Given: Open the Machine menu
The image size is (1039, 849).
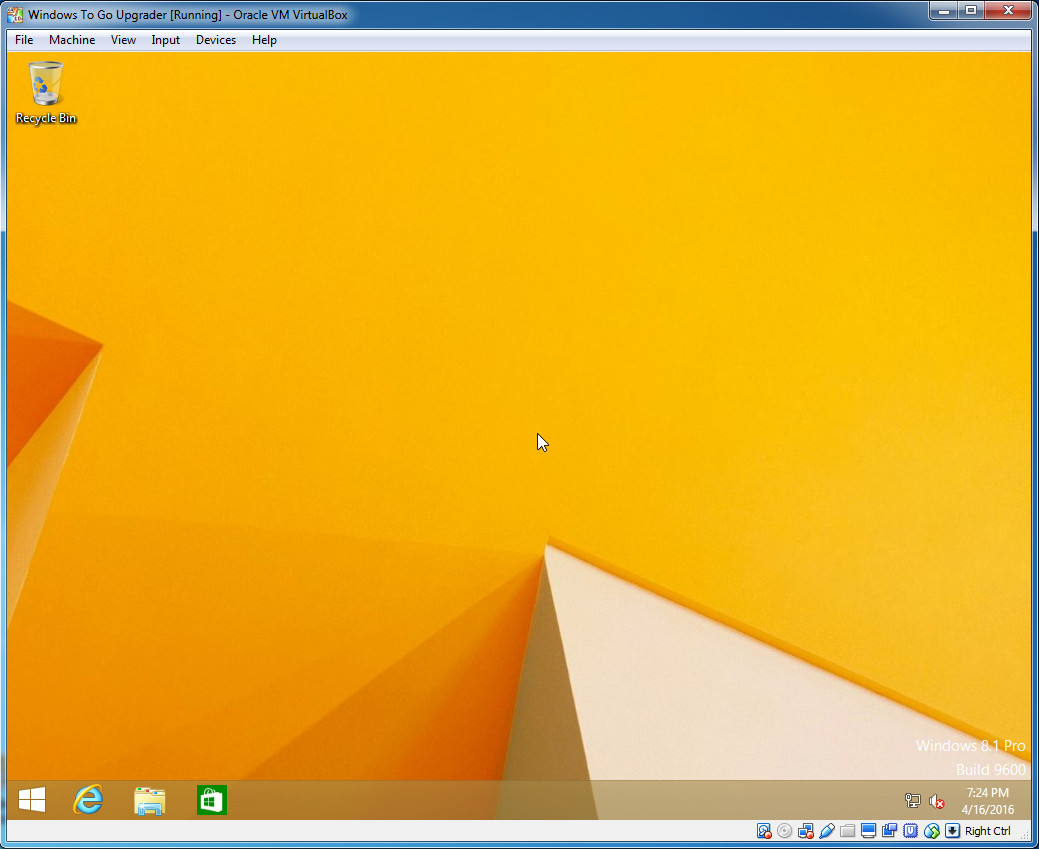Looking at the screenshot, I should (72, 40).
